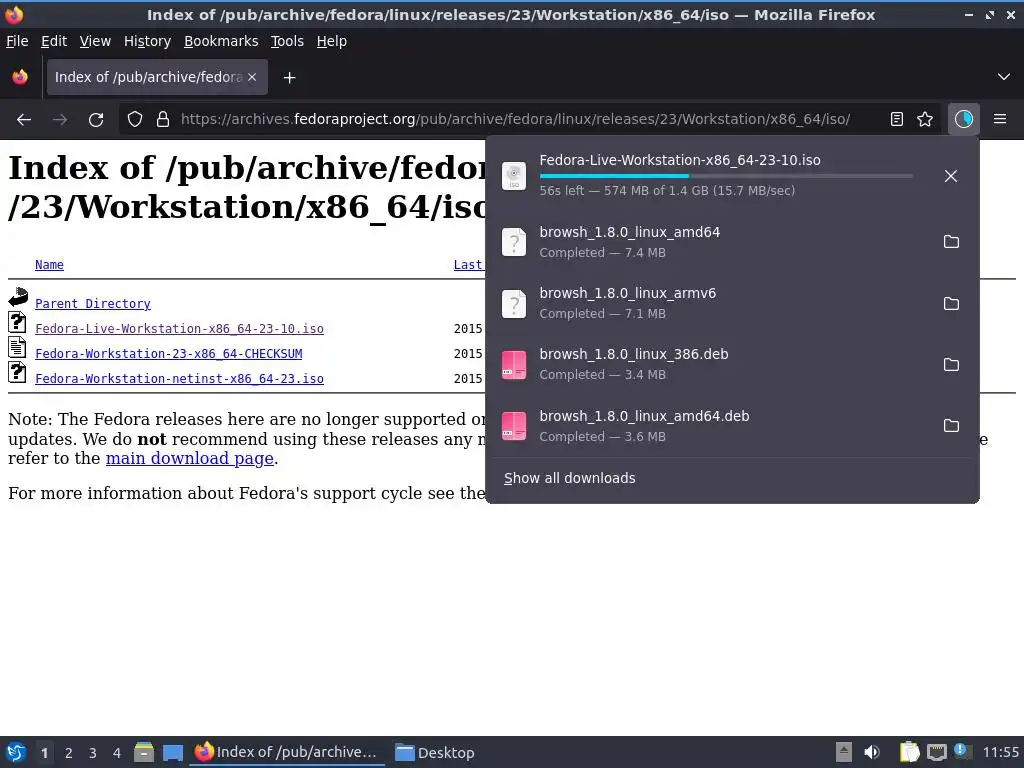Open the Bookmarks menu
The image size is (1024, 768).
click(221, 41)
